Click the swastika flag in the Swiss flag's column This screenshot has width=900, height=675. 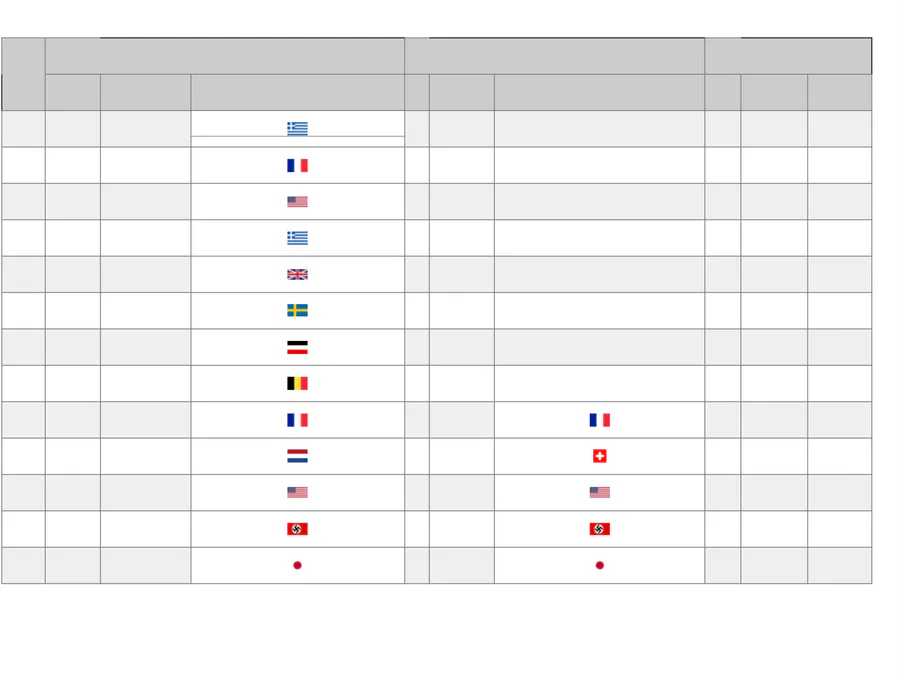click(x=599, y=529)
